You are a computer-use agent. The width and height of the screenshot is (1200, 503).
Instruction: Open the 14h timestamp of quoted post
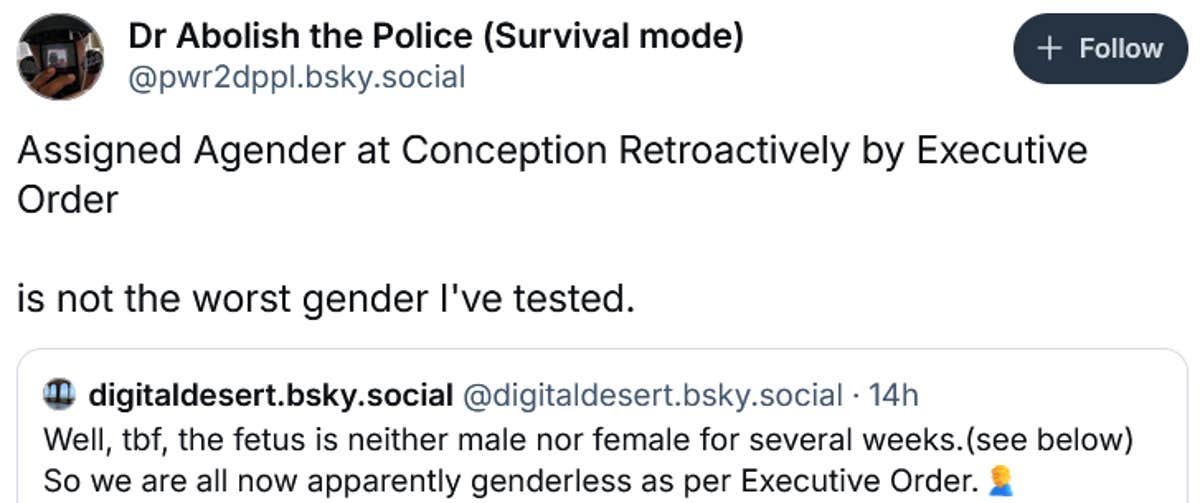click(894, 396)
